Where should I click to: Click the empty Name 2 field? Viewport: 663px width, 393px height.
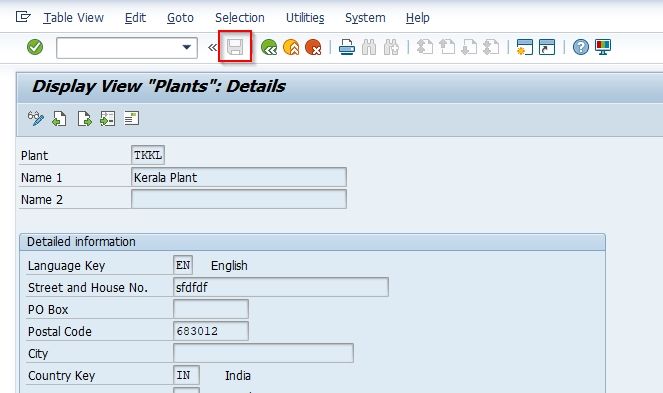[238, 199]
